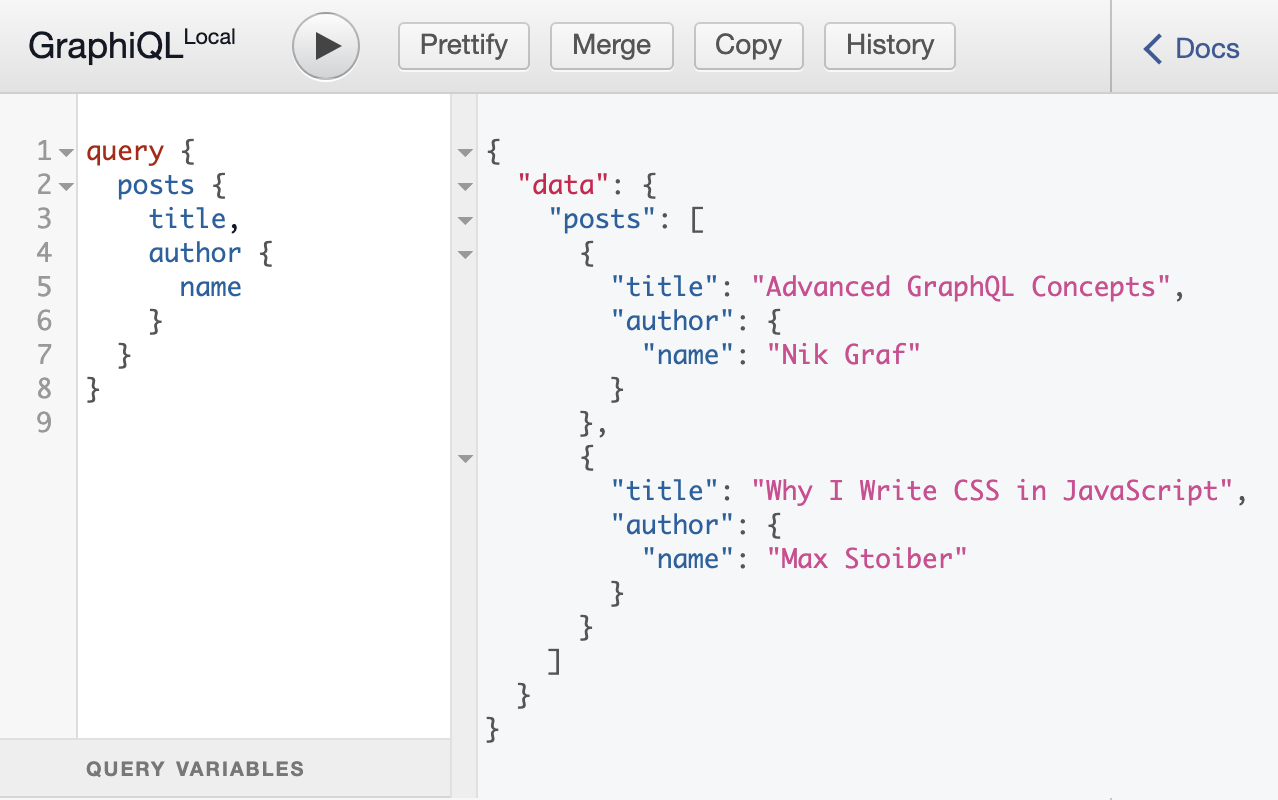This screenshot has height=800, width=1278.
Task: Click the title Why I Write CSS in JavaScript
Action: pos(995,490)
